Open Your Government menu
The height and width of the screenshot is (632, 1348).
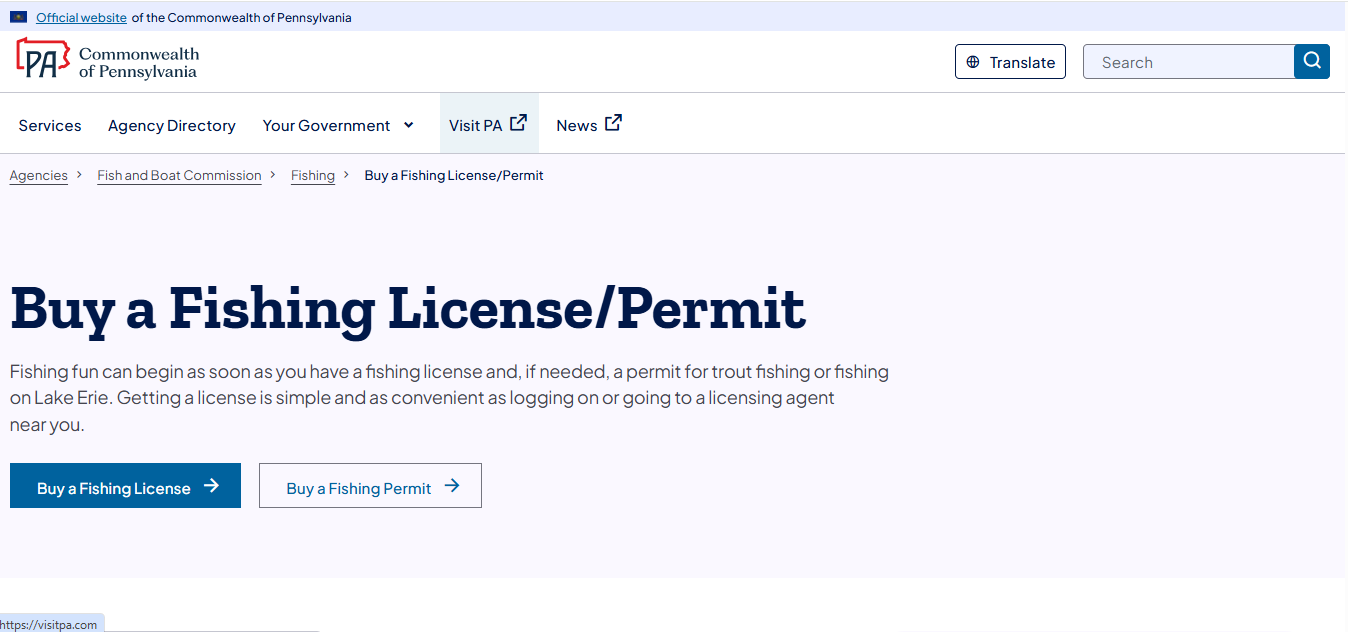click(338, 125)
